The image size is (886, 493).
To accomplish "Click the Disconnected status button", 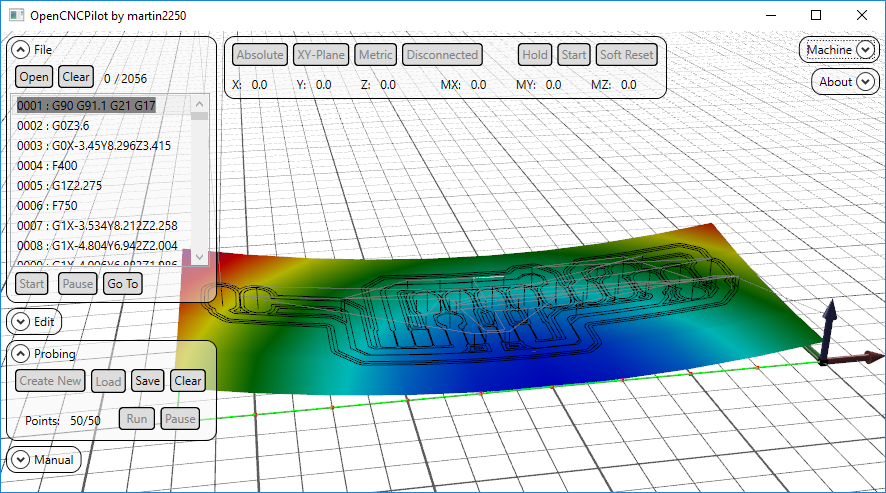I will coord(443,55).
